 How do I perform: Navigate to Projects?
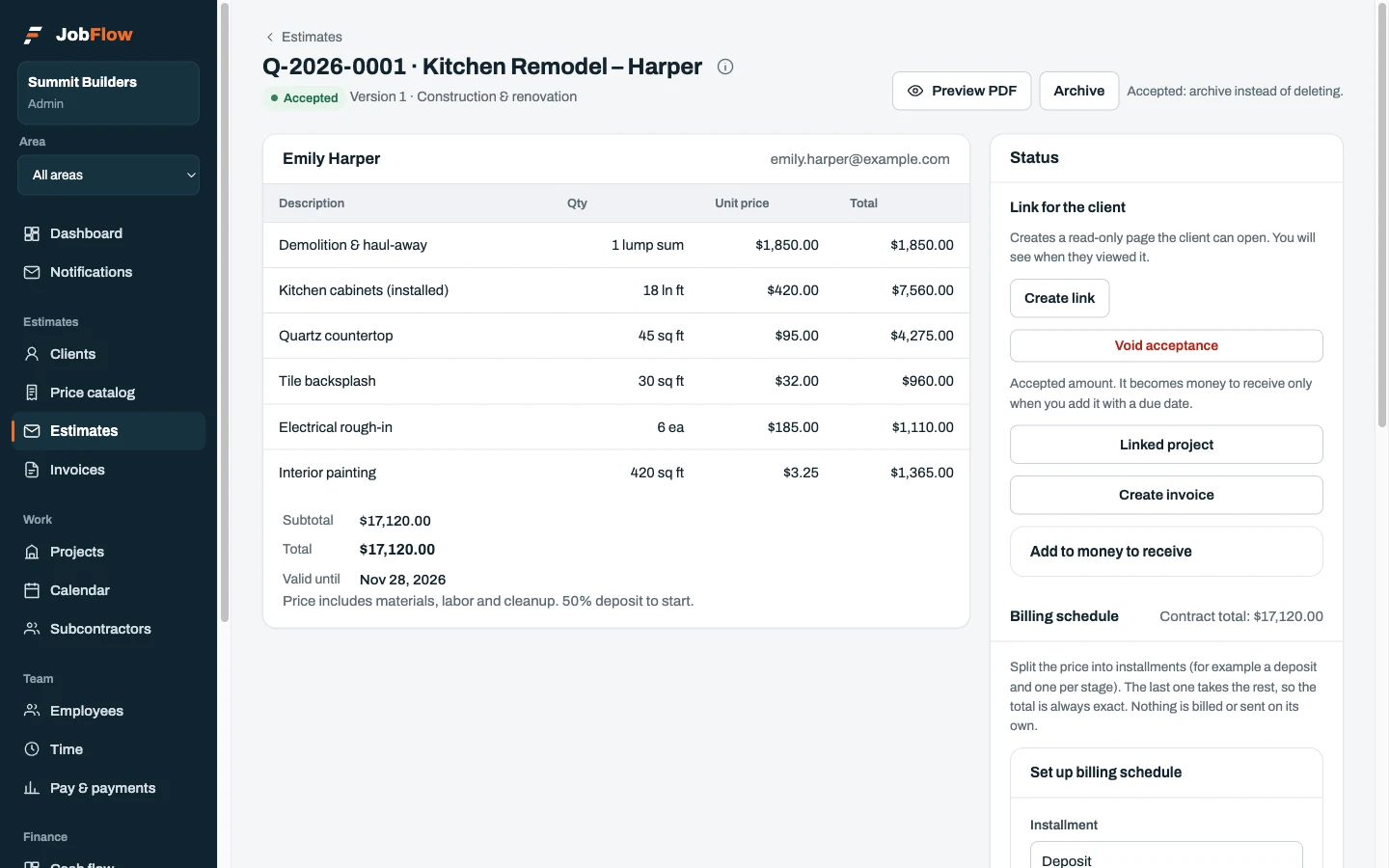click(x=108, y=552)
